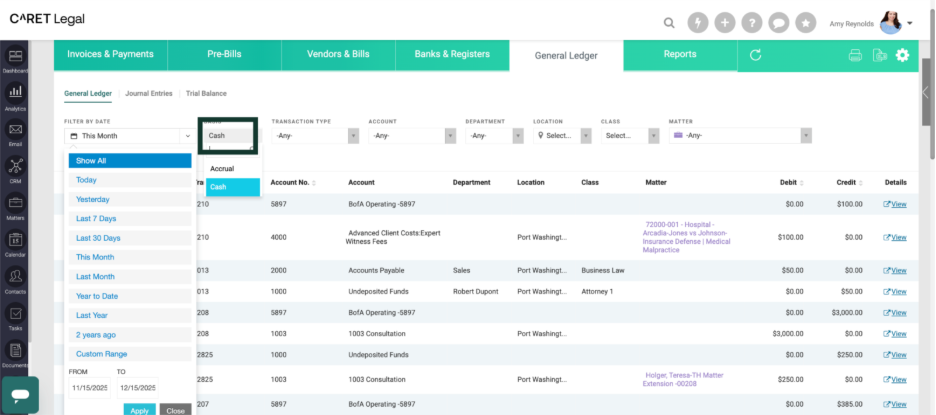Viewport: 936px width, 415px height.
Task: Select Yesterday date option
Action: [130, 199]
